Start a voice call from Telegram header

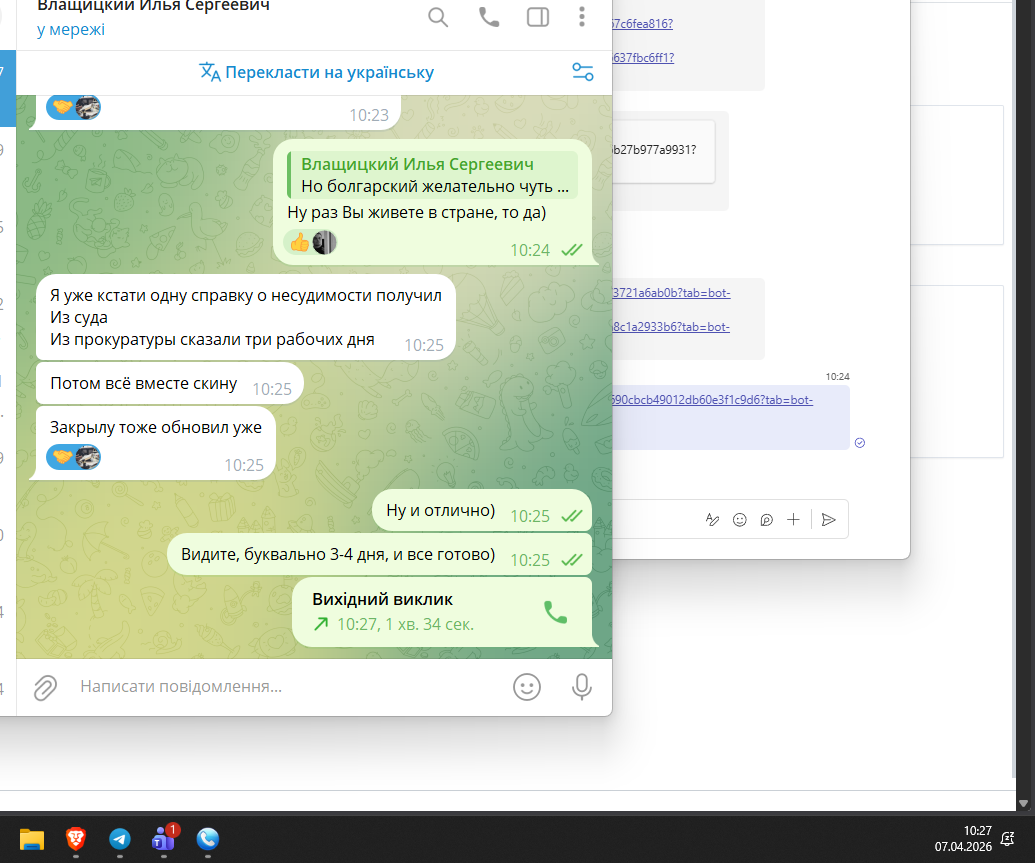(x=488, y=17)
